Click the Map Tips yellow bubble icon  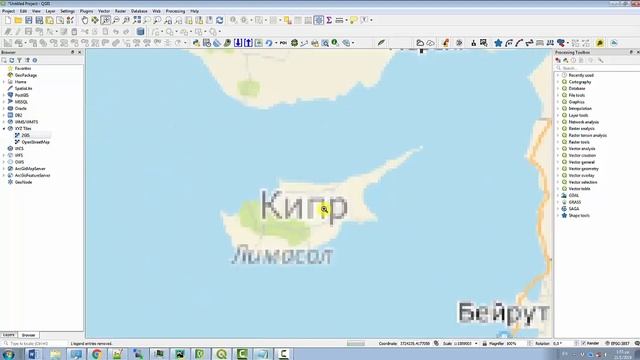tap(353, 20)
